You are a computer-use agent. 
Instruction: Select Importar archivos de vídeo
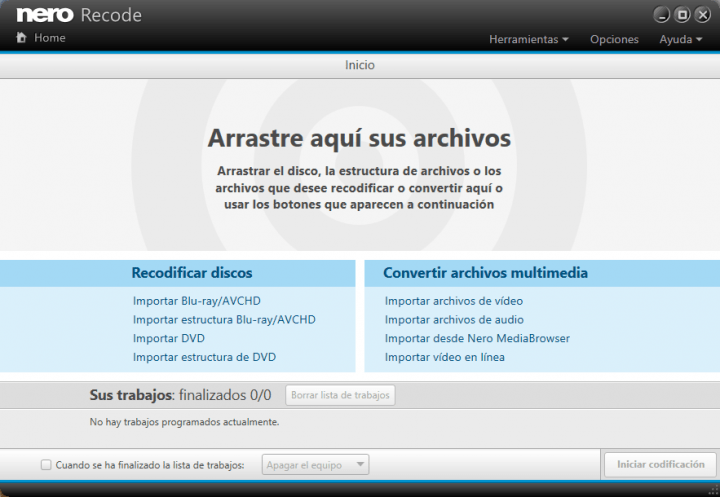tap(454, 301)
